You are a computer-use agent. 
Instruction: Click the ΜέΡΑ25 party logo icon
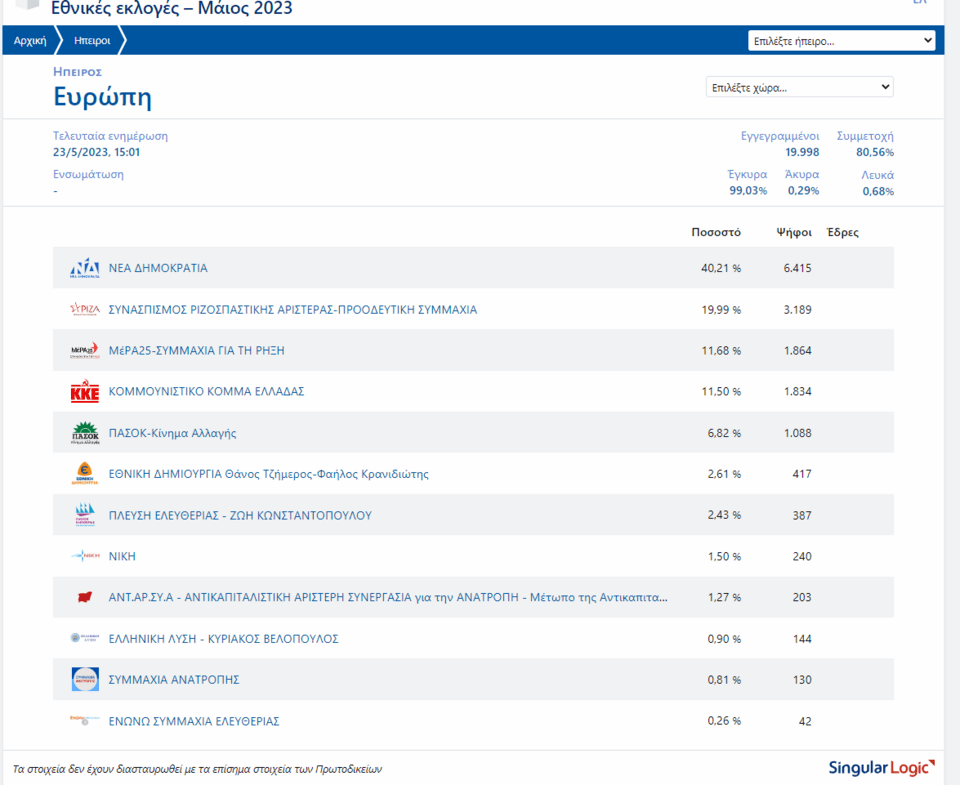pyautogui.click(x=84, y=350)
